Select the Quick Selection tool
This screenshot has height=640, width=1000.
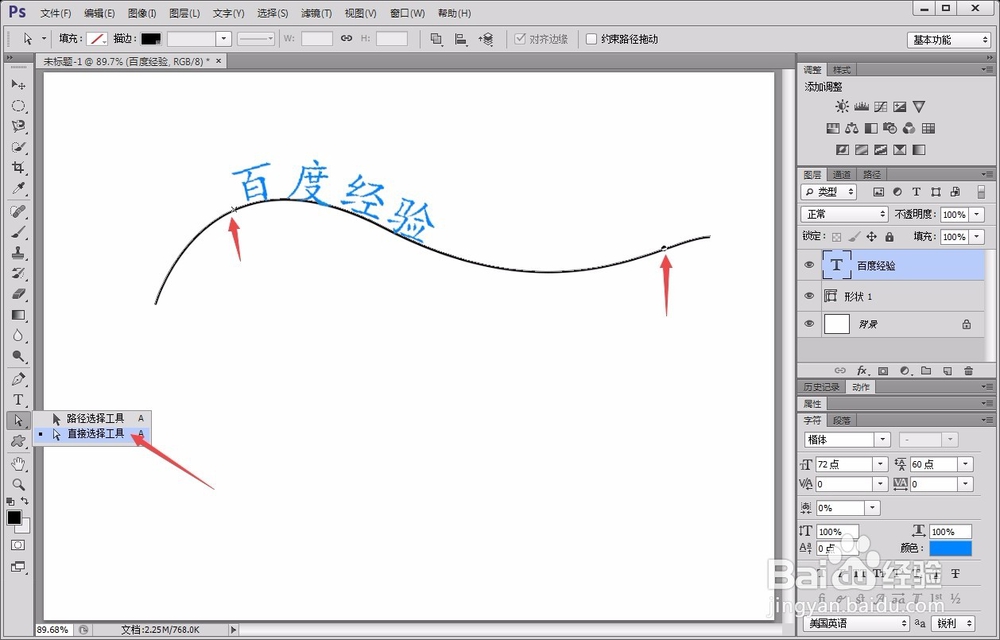click(x=18, y=147)
